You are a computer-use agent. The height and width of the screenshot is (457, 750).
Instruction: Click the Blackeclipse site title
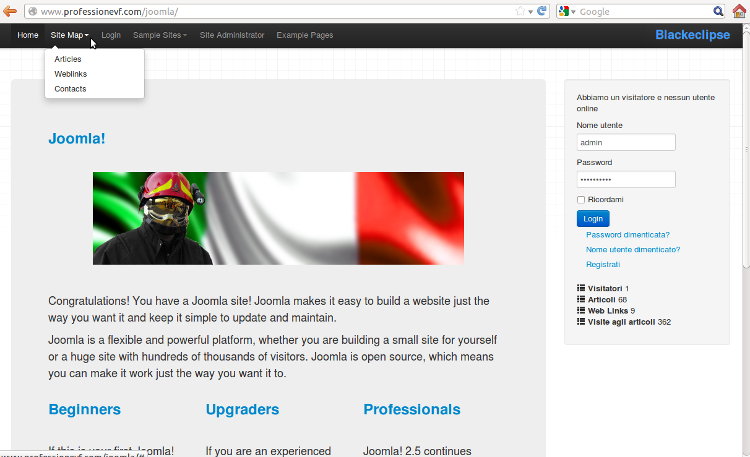point(693,34)
